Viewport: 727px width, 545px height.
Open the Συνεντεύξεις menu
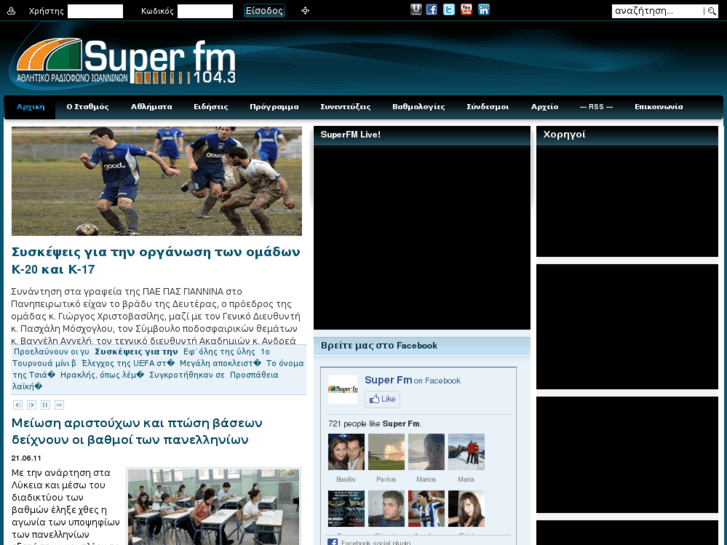(x=345, y=107)
